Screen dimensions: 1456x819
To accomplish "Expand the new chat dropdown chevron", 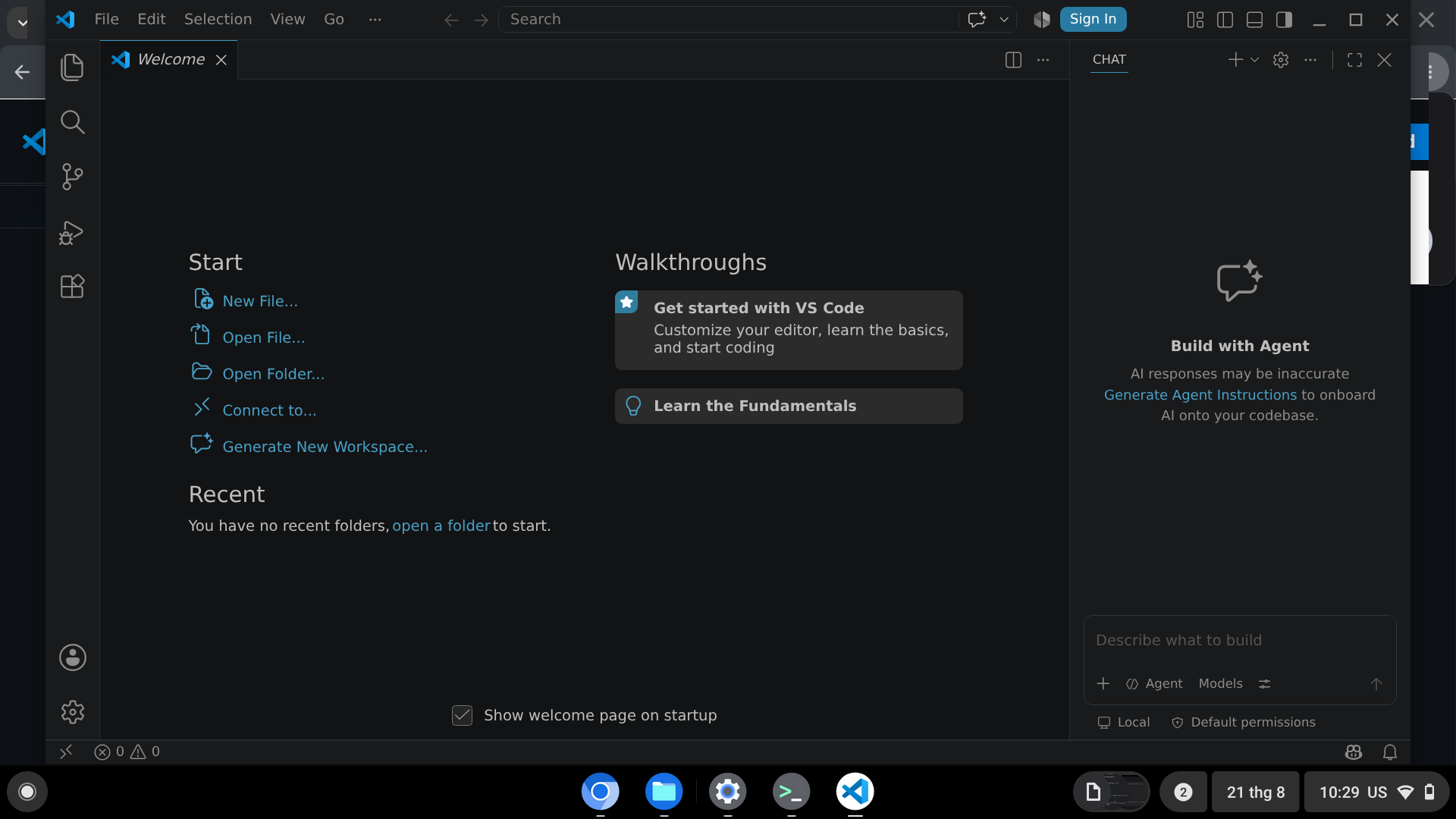I will click(1254, 60).
